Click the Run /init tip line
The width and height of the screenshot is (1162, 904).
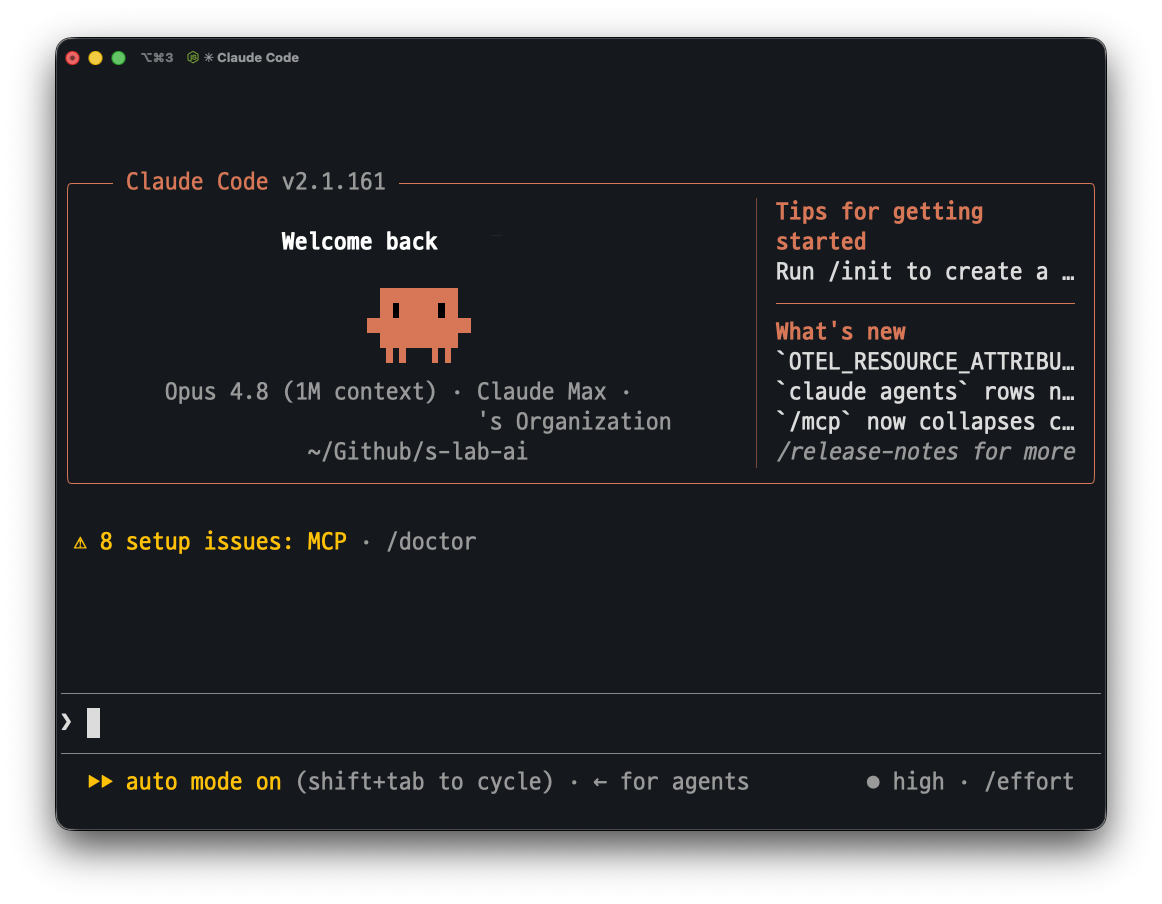click(x=925, y=272)
